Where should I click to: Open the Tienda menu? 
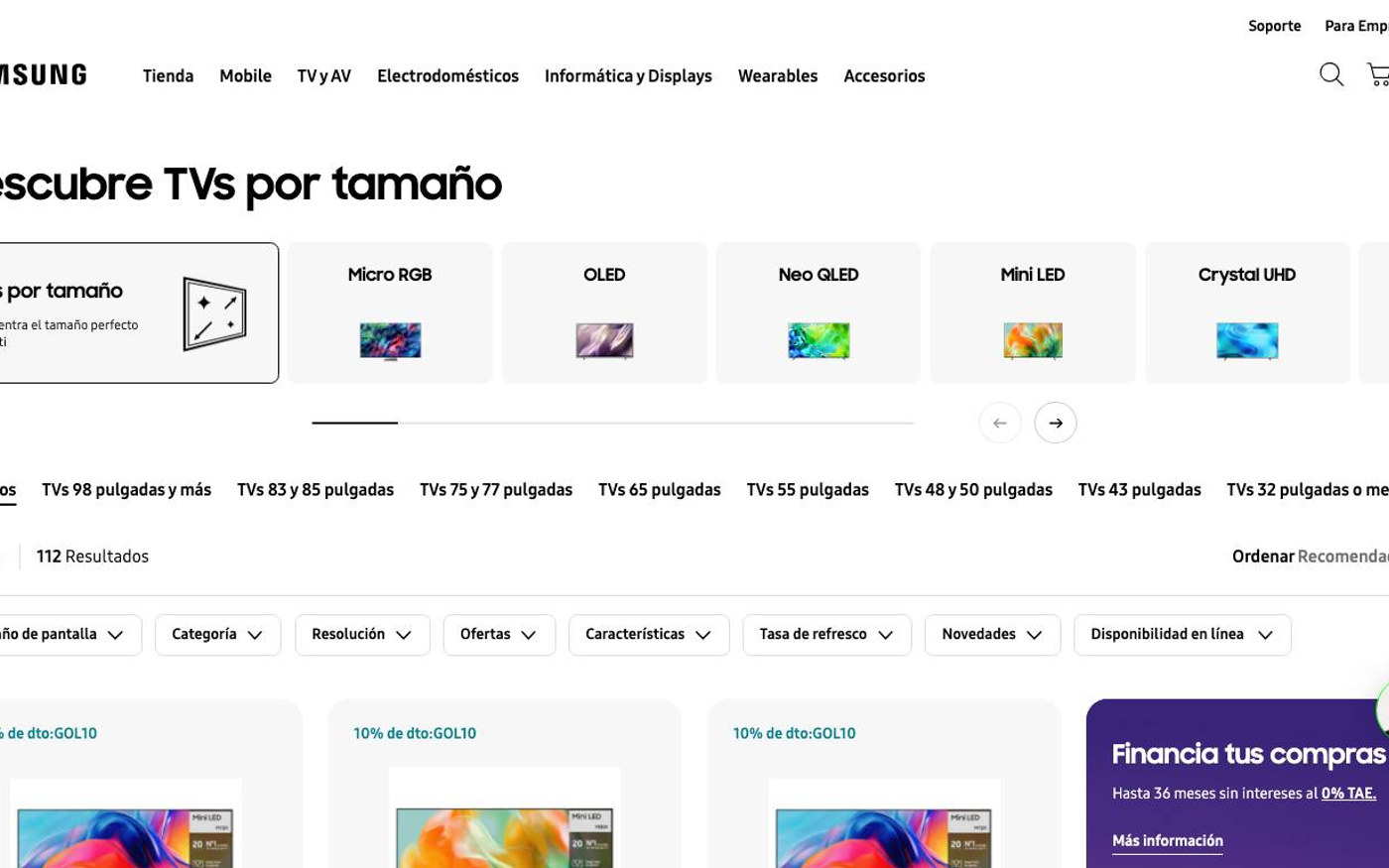(x=168, y=75)
